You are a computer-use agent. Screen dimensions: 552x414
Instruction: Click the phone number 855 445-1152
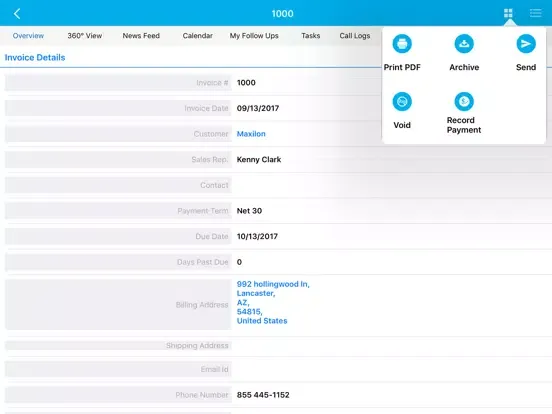tap(263, 395)
